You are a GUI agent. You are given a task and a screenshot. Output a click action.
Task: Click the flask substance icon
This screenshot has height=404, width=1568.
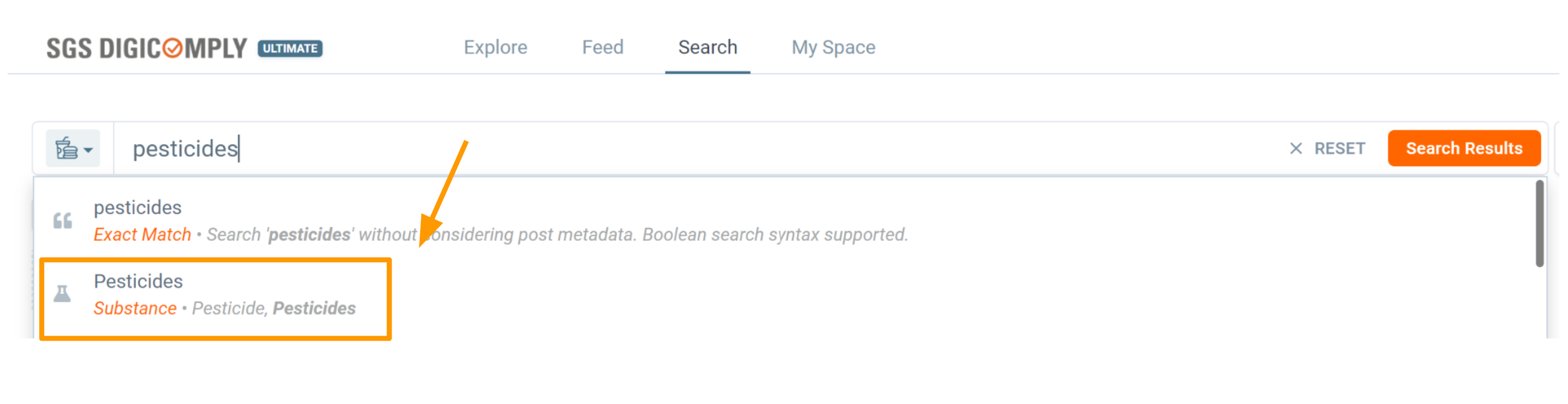[x=62, y=294]
